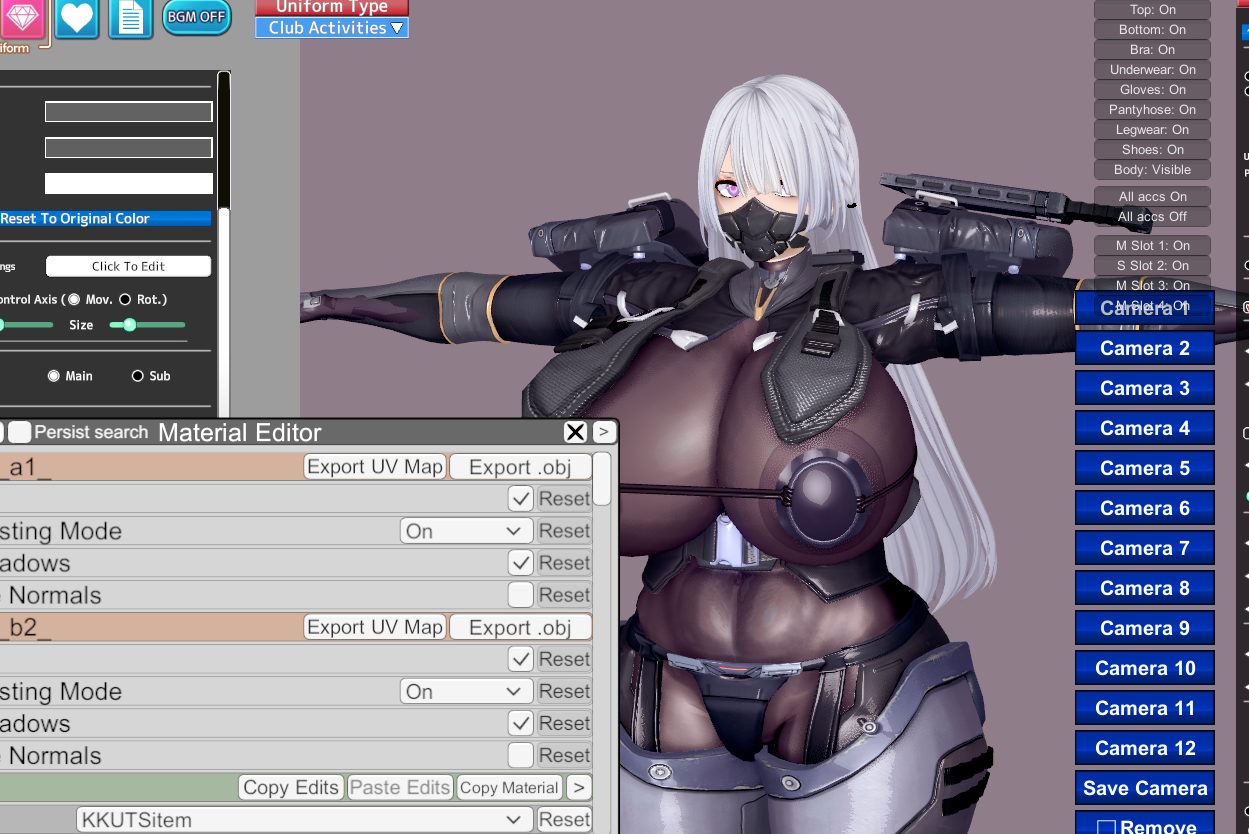1249x834 pixels.
Task: Click the arrow button beside Material Editor close
Action: (x=604, y=432)
